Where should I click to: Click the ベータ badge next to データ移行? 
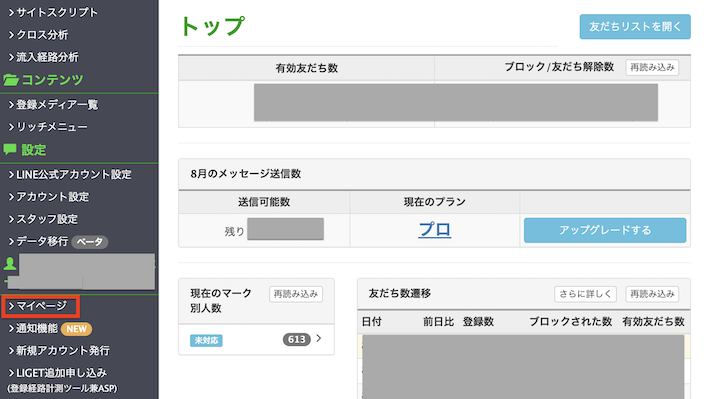(90, 242)
